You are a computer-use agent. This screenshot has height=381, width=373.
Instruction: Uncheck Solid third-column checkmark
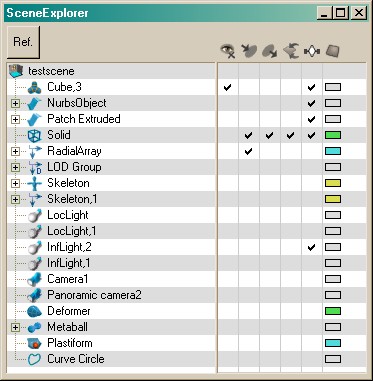coord(269,135)
